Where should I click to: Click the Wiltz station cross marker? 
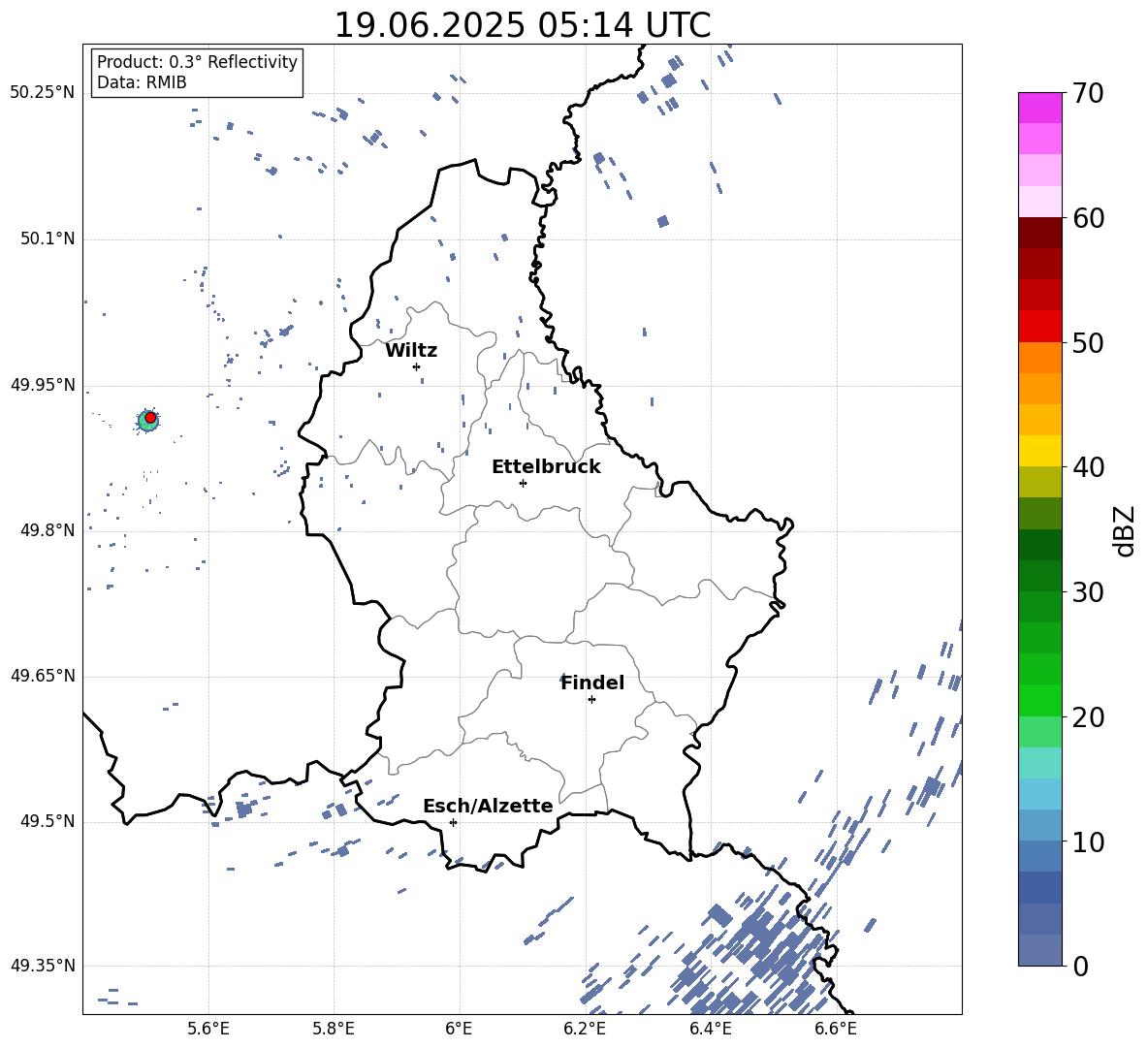pyautogui.click(x=417, y=366)
